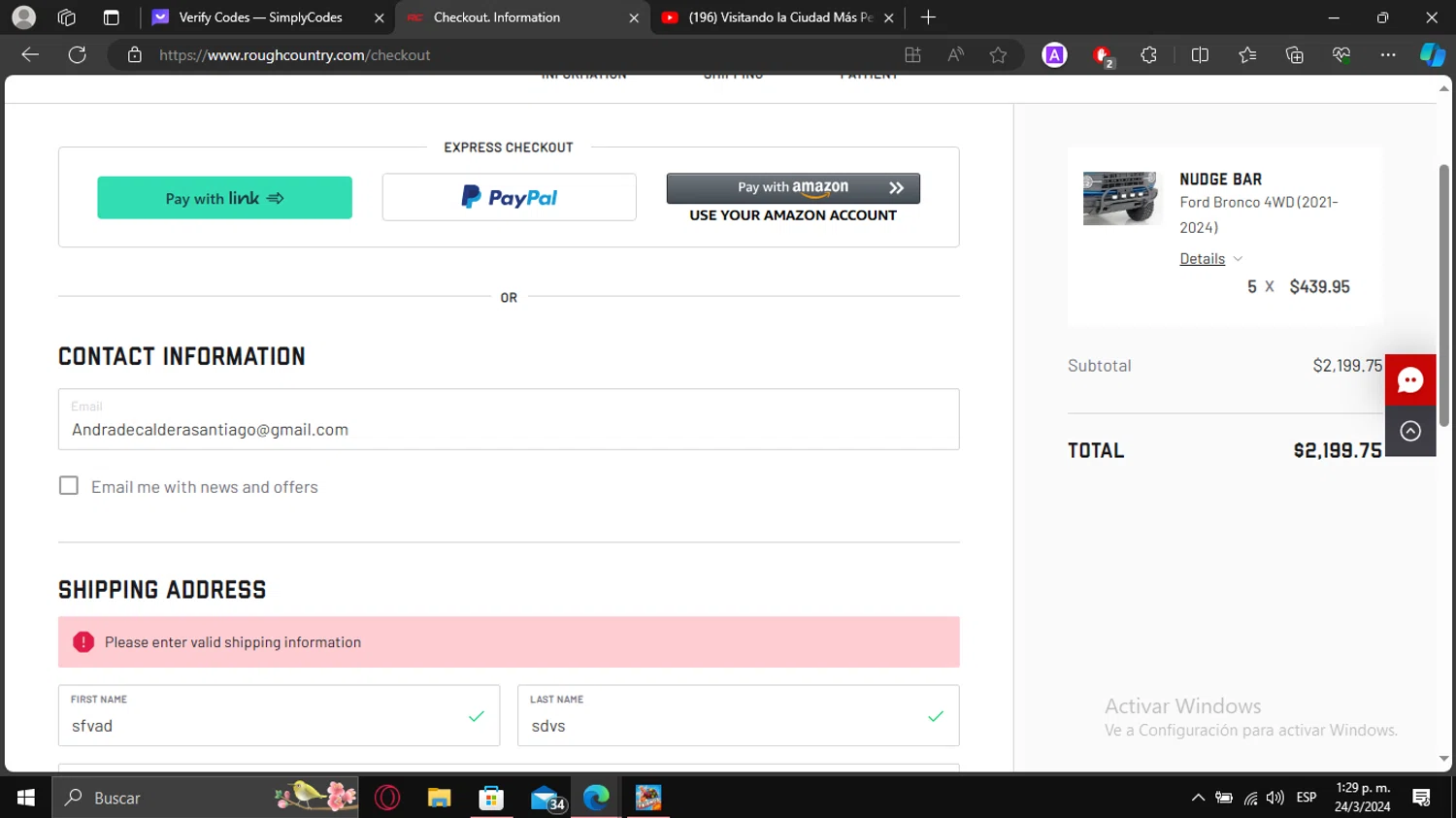
Task: Click the NUDGE BAR product title
Action: click(x=1221, y=180)
